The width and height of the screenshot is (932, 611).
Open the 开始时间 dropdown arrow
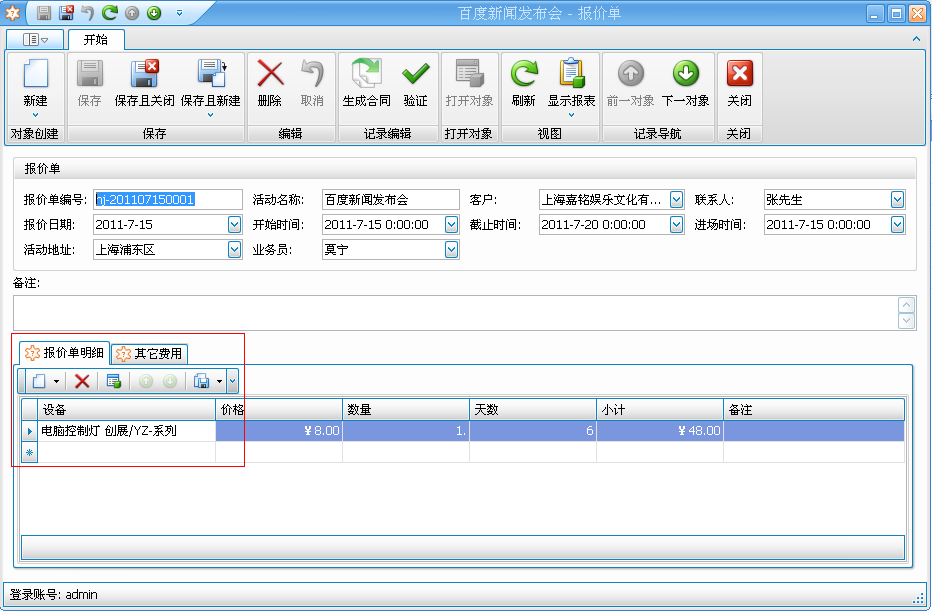point(451,224)
